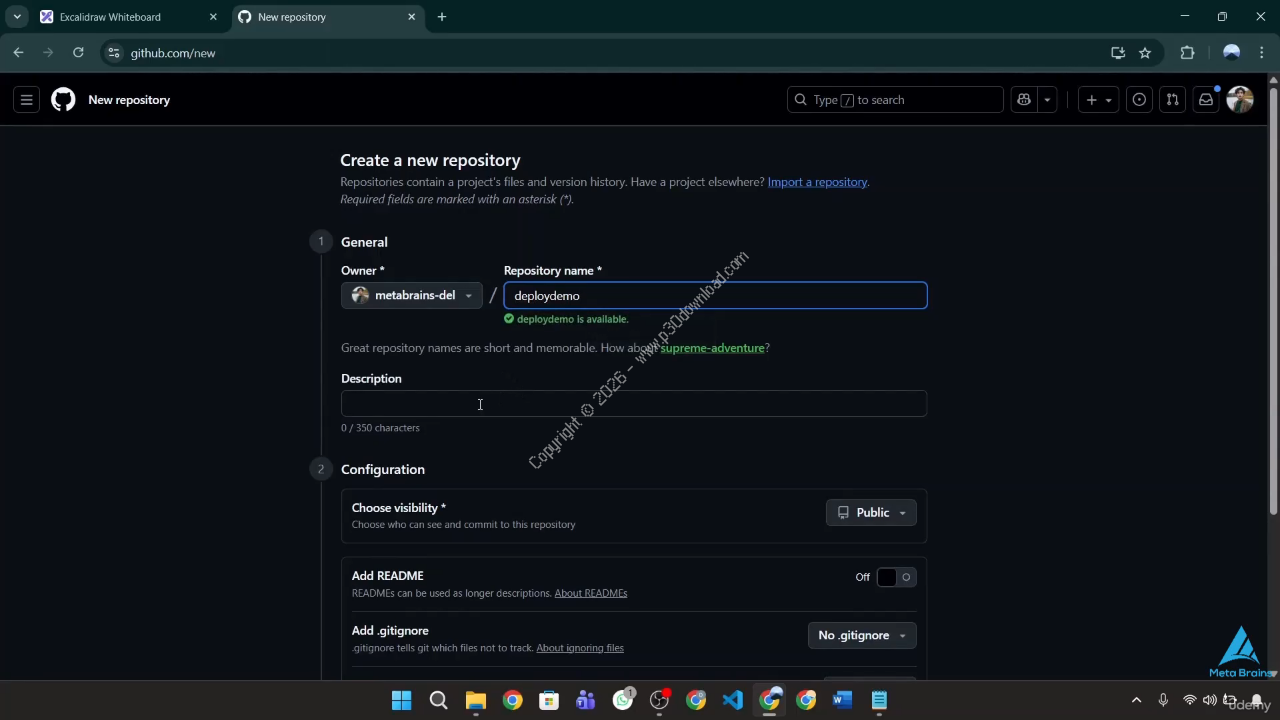Click the About READMEs link

tap(590, 593)
